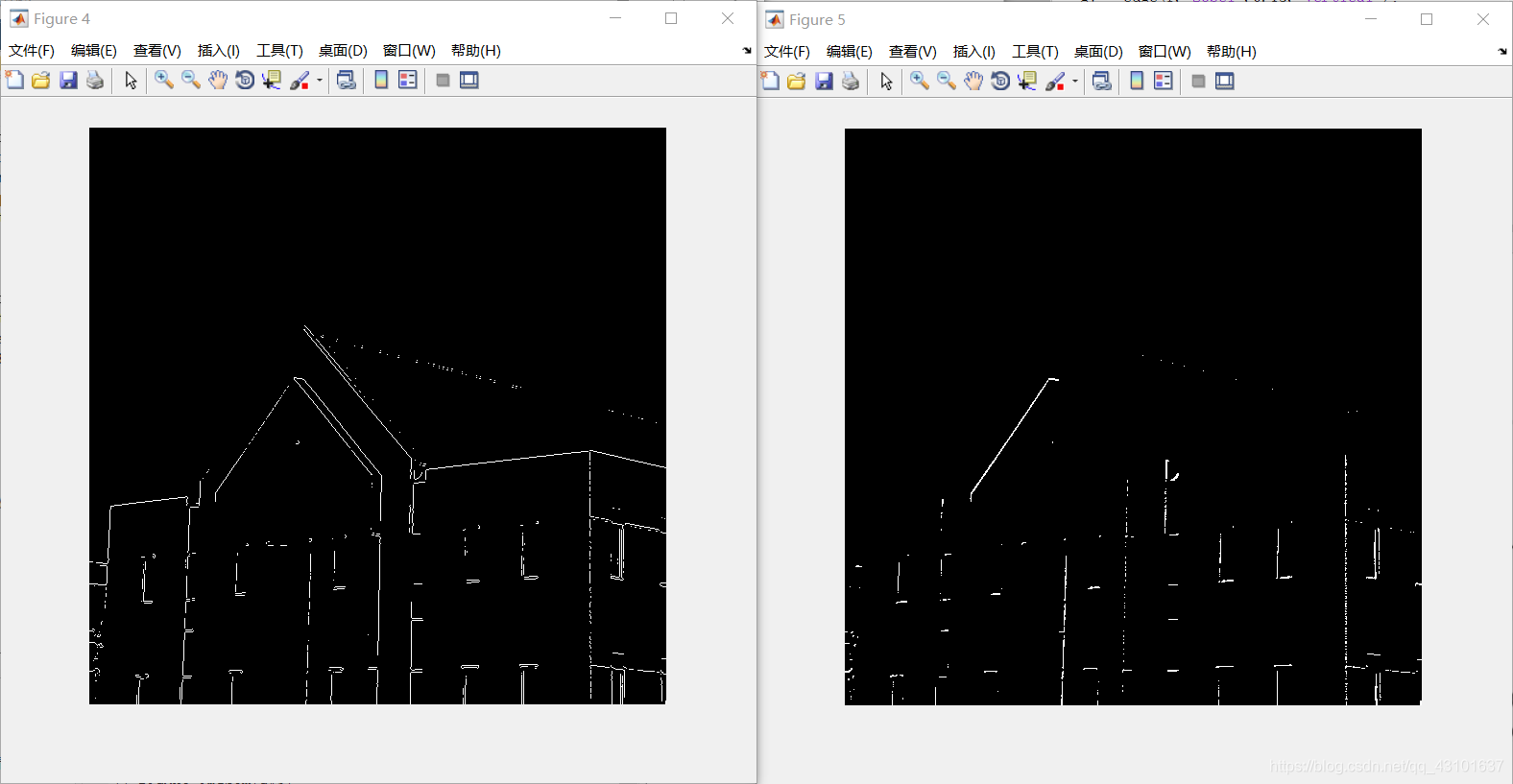Click New Figure icon in Figure 4
1513x784 pixels.
click(14, 80)
